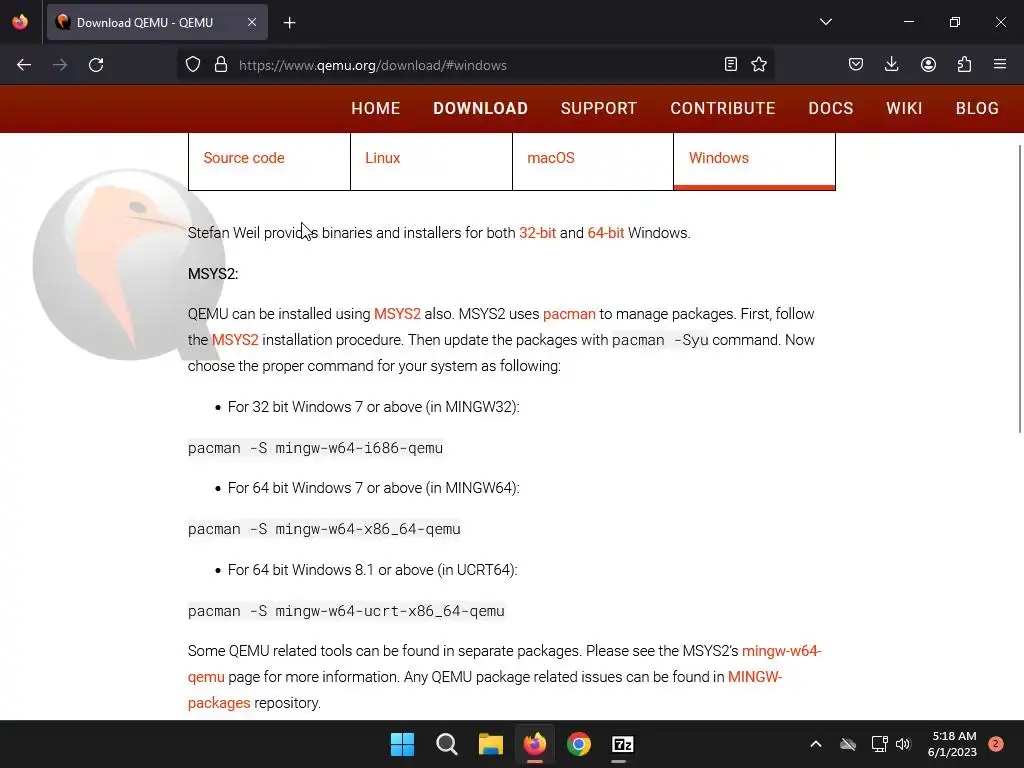Open the tracking protection shield icon
The width and height of the screenshot is (1024, 768).
point(193,65)
